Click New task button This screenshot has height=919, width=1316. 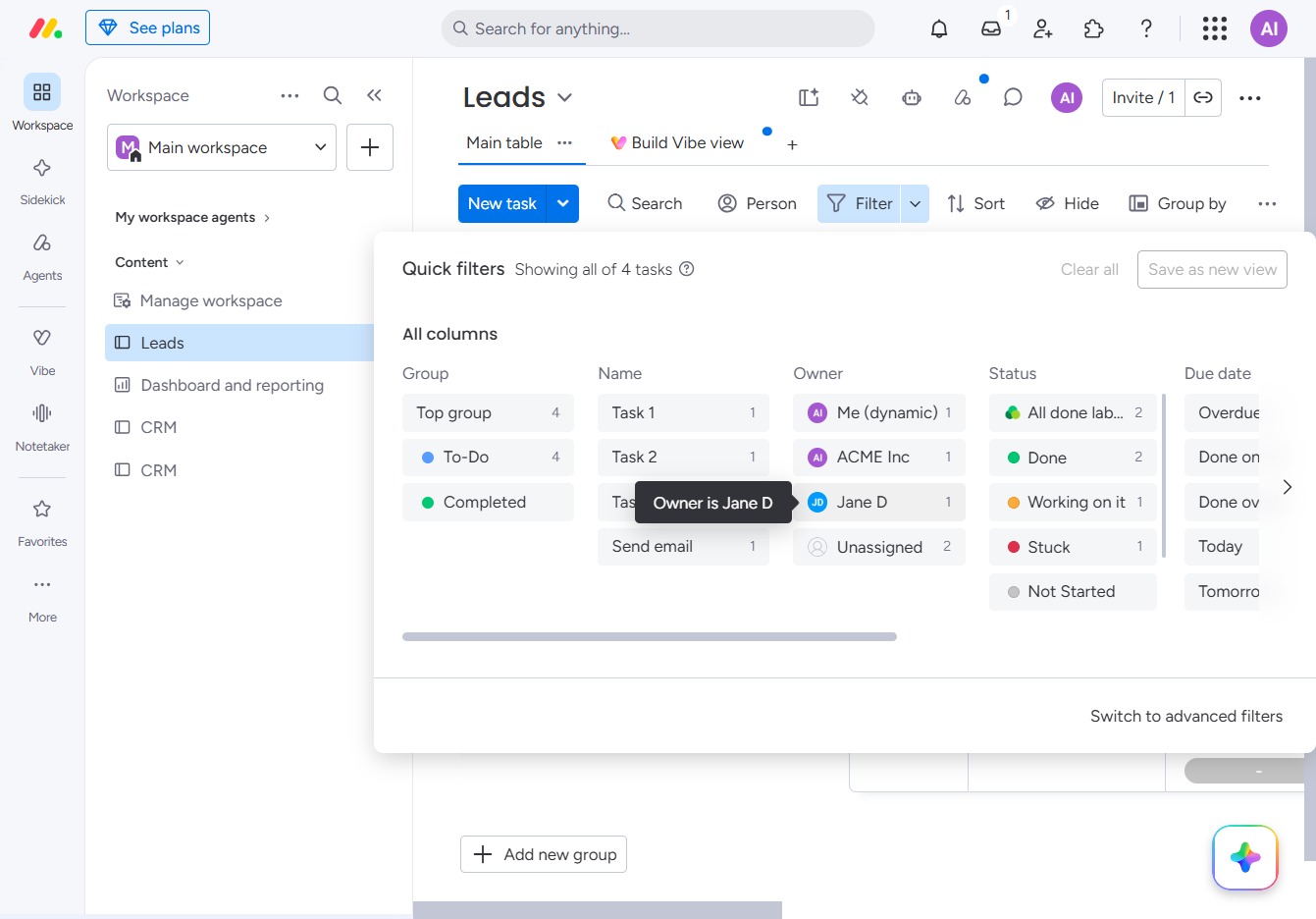pyautogui.click(x=501, y=203)
